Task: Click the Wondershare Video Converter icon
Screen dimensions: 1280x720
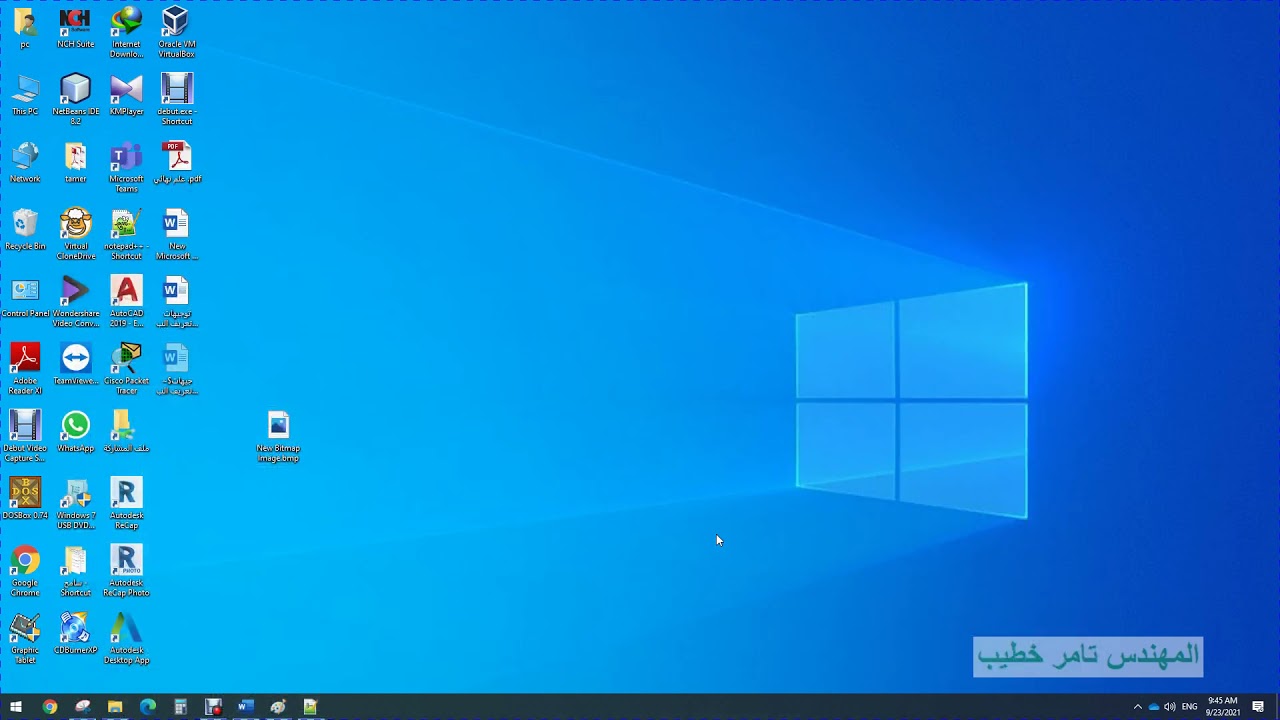Action: click(x=75, y=303)
